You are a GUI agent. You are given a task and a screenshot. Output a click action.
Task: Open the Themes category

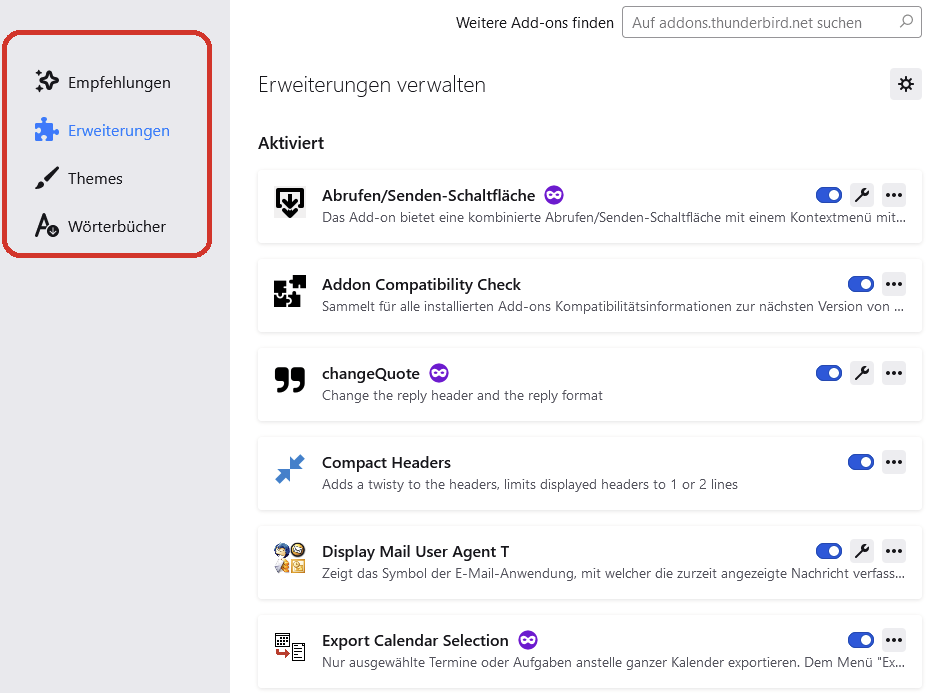tap(95, 178)
